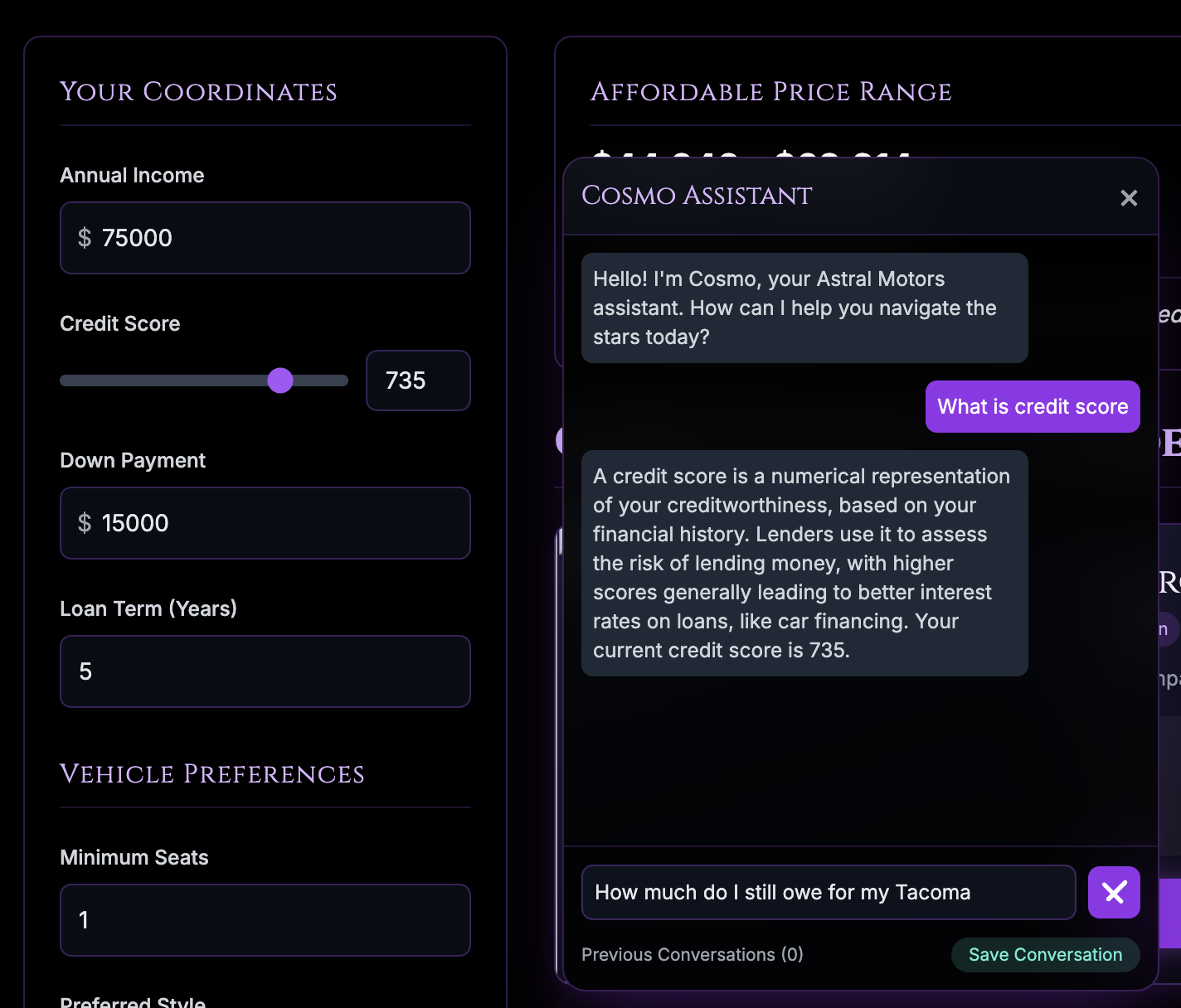1181x1008 pixels.
Task: Click the 'What is credit score' message bubble
Action: [x=1032, y=407]
